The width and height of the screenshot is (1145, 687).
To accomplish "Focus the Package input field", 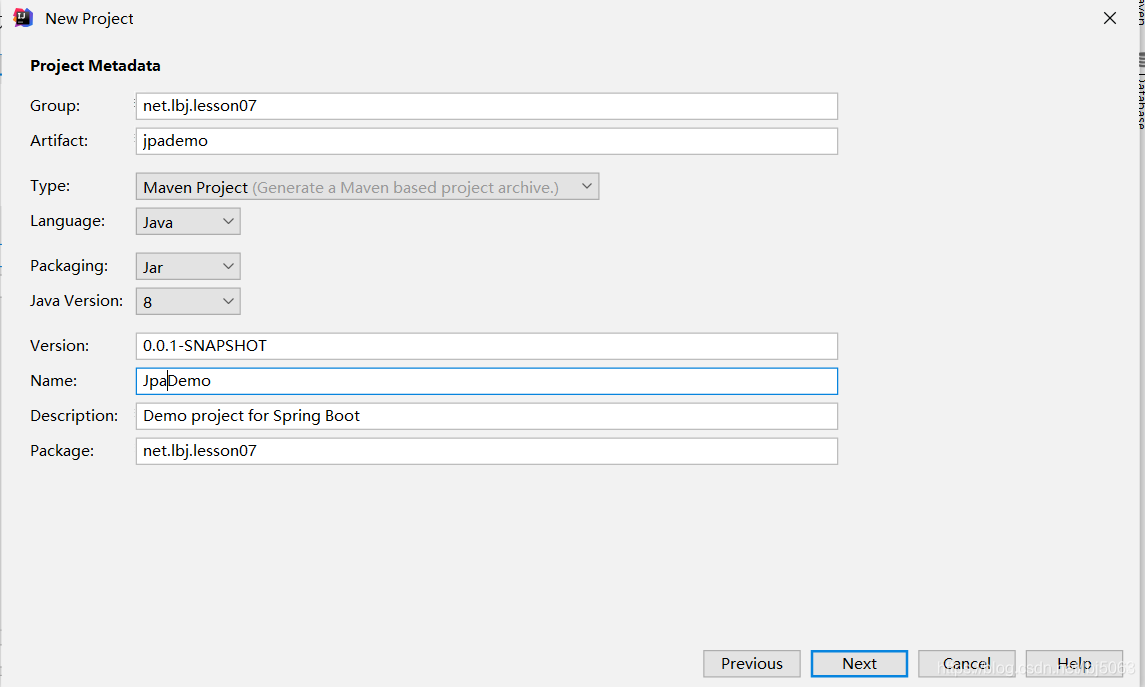I will (x=486, y=451).
